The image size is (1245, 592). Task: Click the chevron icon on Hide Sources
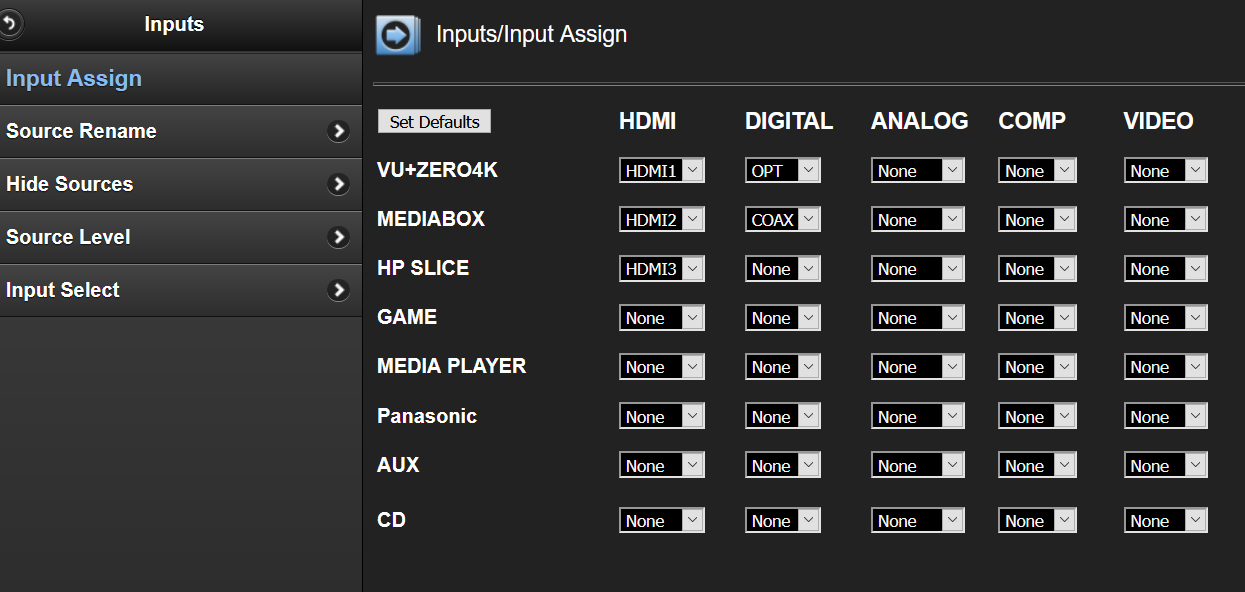[x=339, y=184]
